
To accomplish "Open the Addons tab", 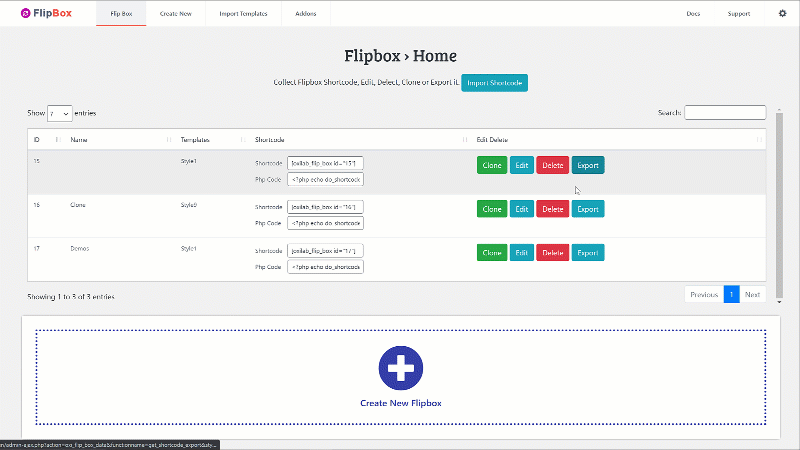I will point(306,14).
